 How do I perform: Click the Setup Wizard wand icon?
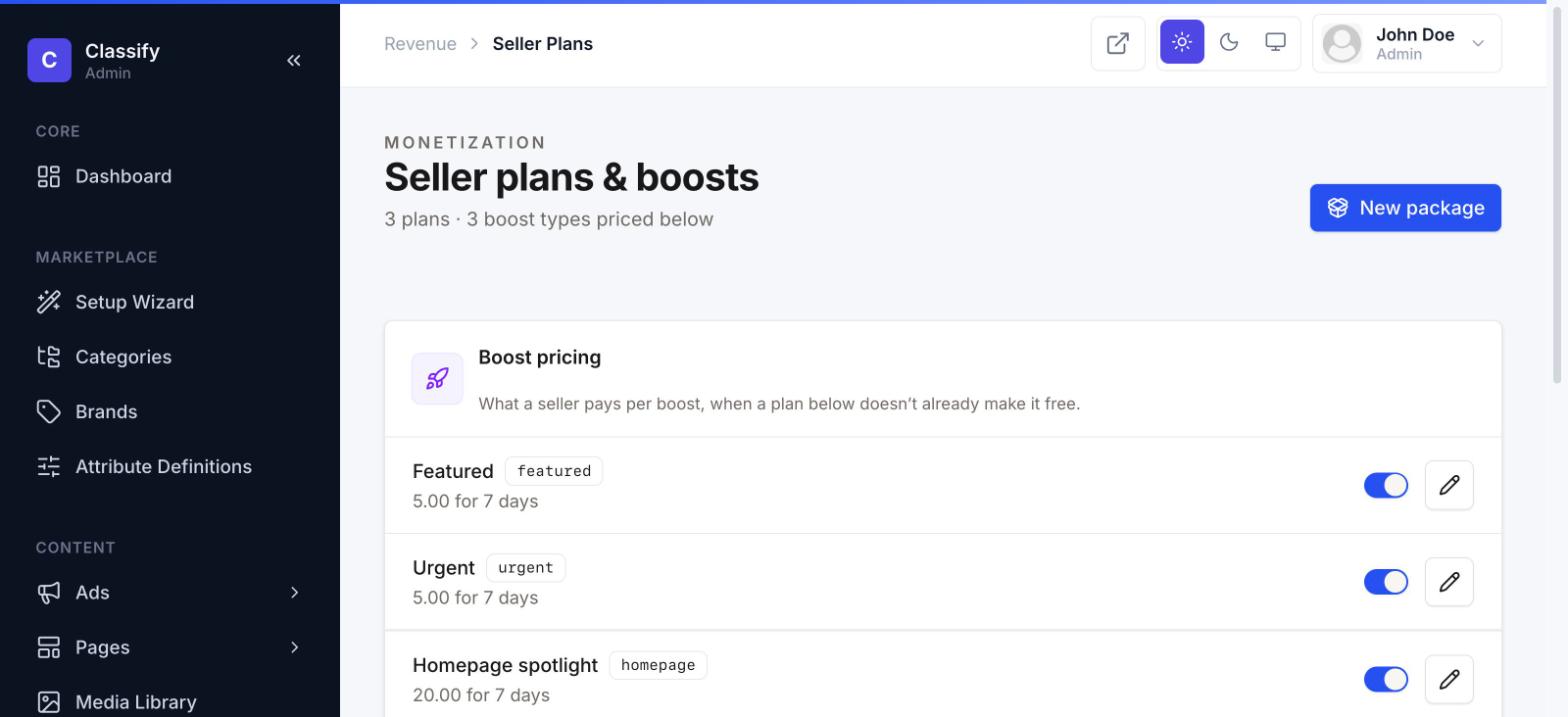pyautogui.click(x=49, y=302)
